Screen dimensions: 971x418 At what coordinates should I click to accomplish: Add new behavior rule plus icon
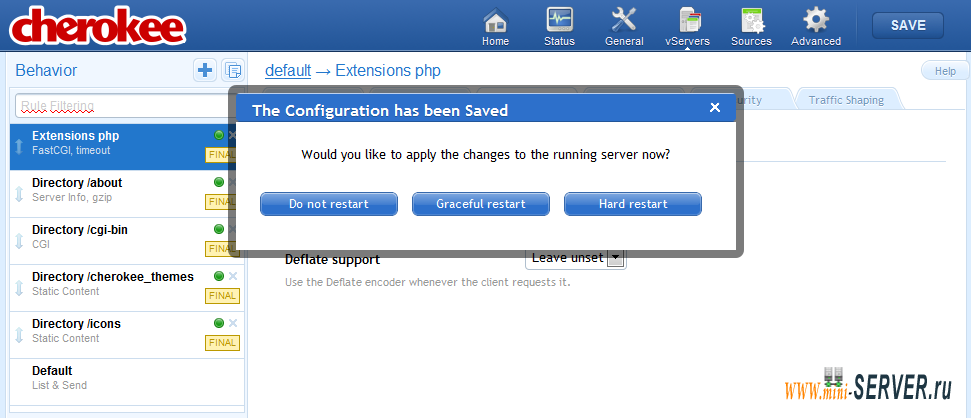[204, 71]
